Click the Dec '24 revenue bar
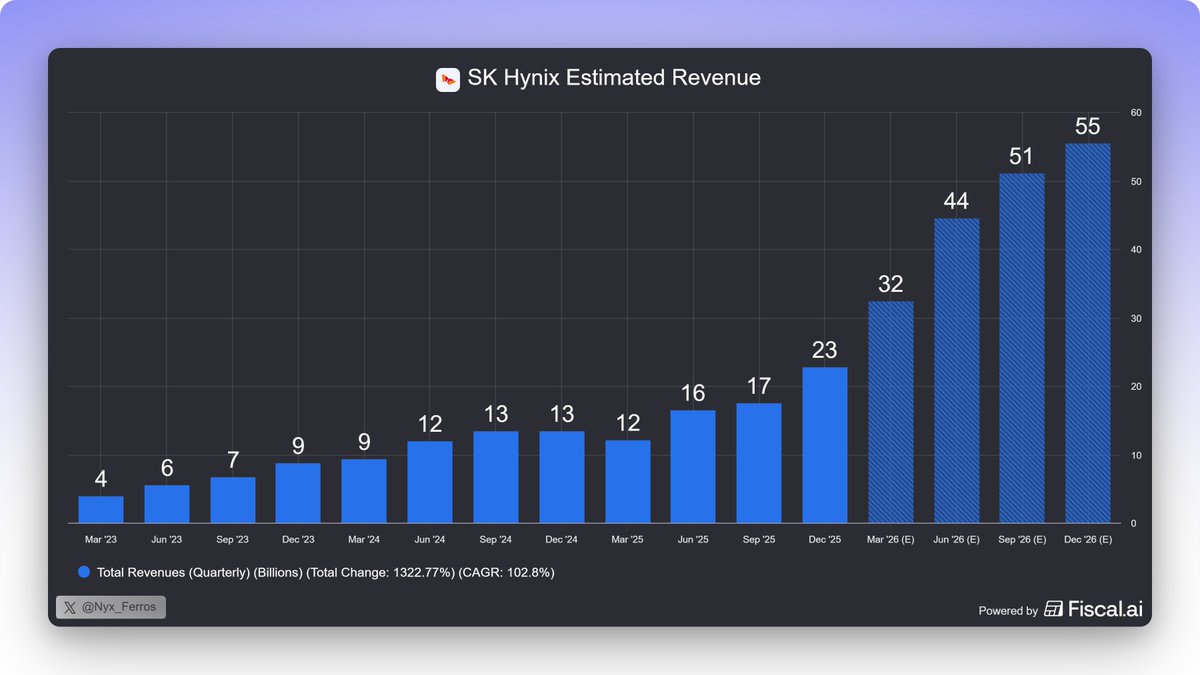 tap(561, 475)
